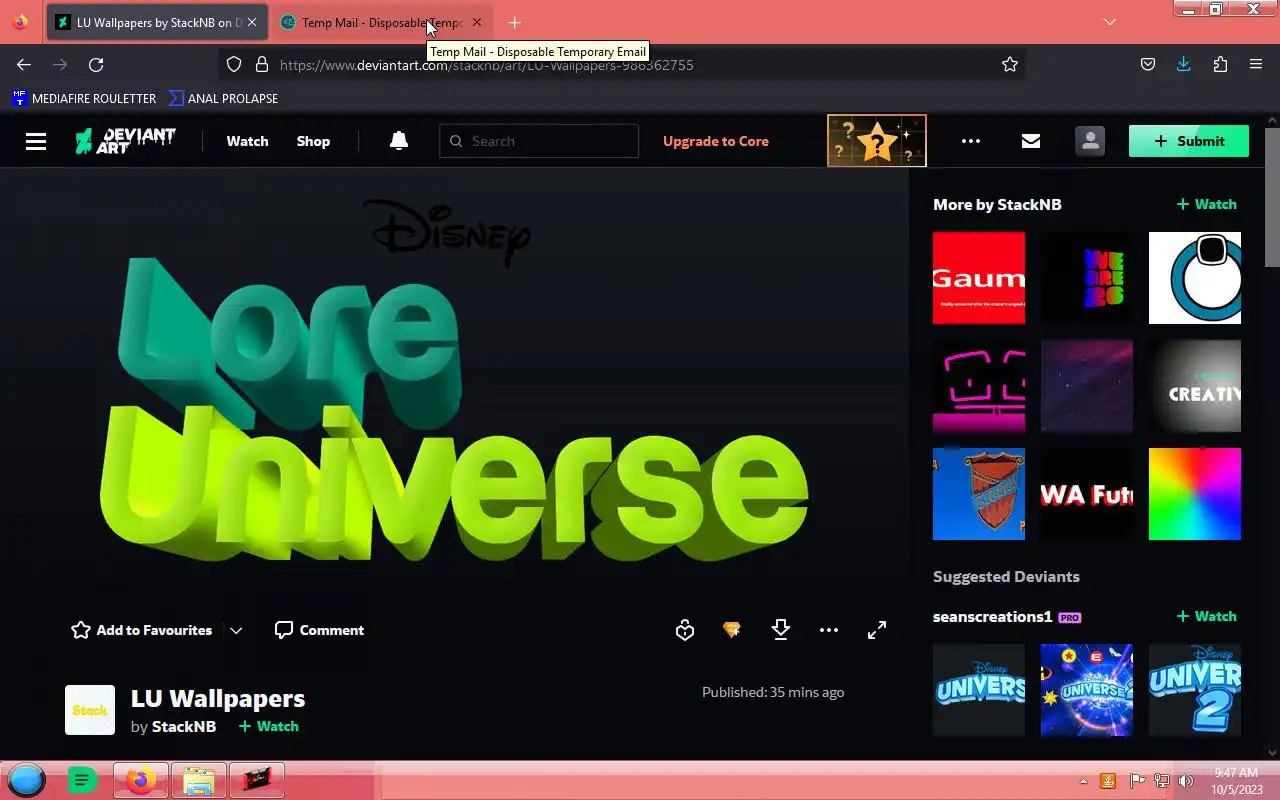Open the three-dot menu in the DeviantArt header
The height and width of the screenshot is (800, 1280).
coord(971,141)
